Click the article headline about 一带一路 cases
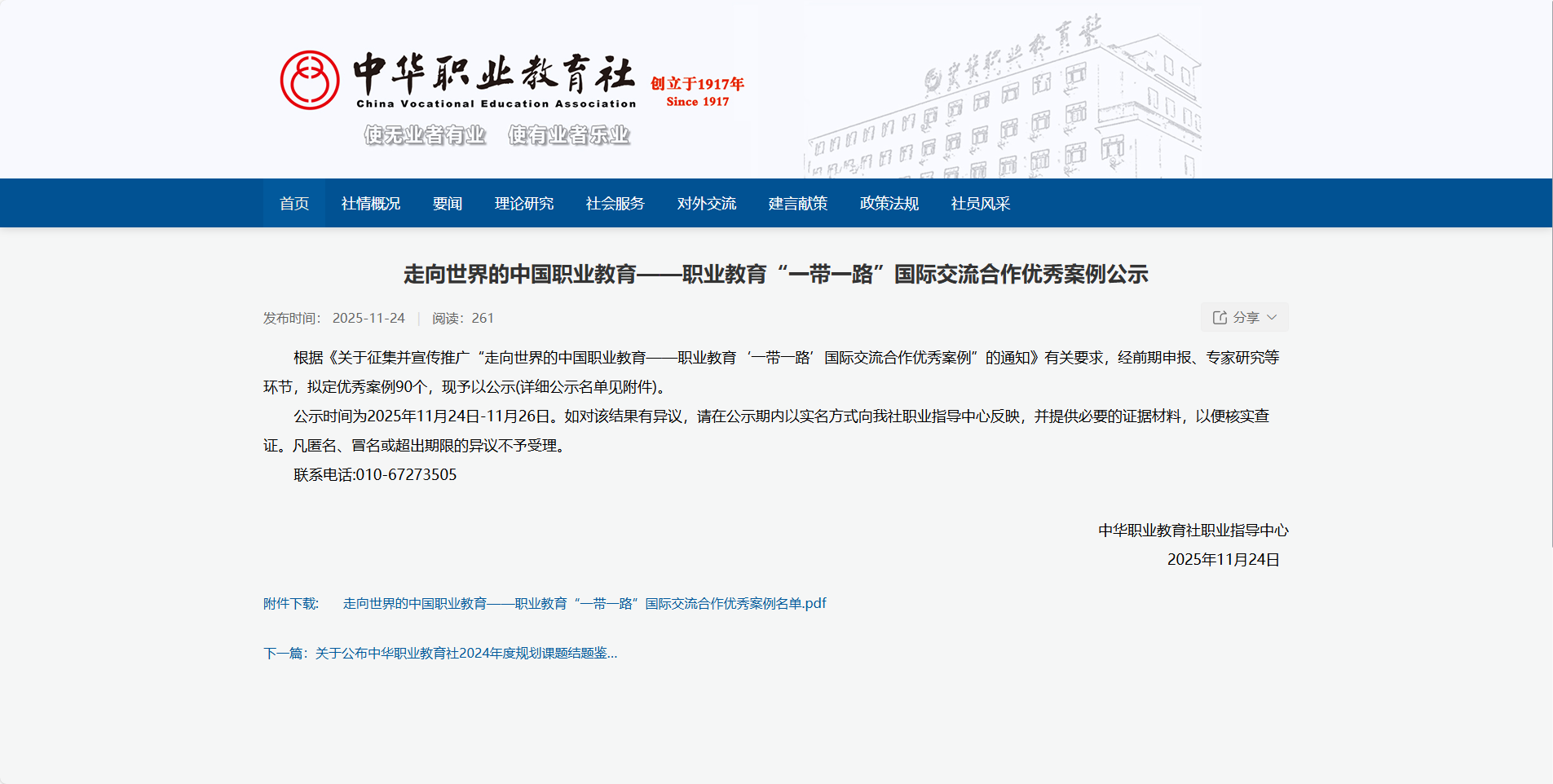This screenshot has width=1553, height=784. point(775,275)
